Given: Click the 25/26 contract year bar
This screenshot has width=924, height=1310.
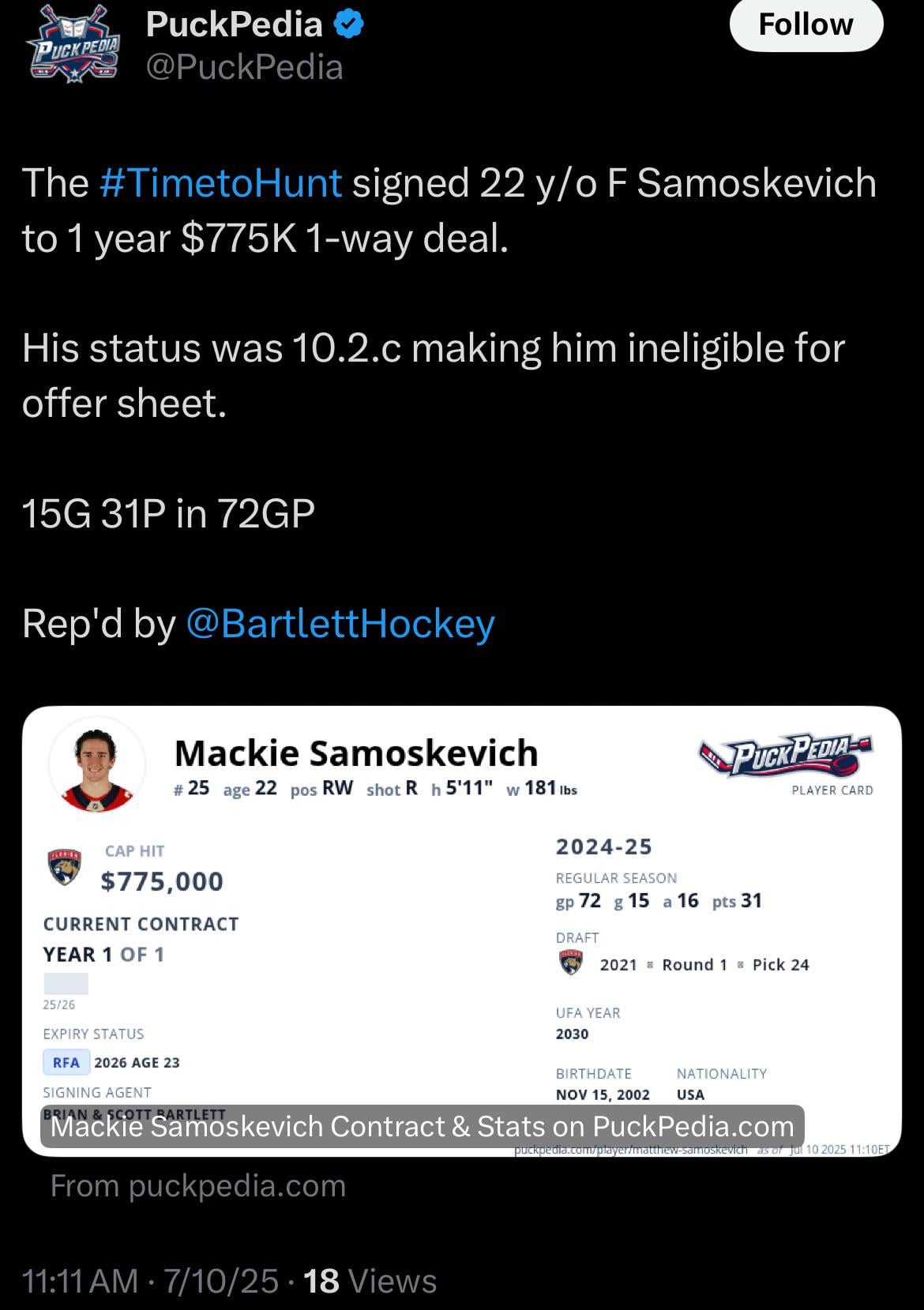Looking at the screenshot, I should click(x=66, y=984).
